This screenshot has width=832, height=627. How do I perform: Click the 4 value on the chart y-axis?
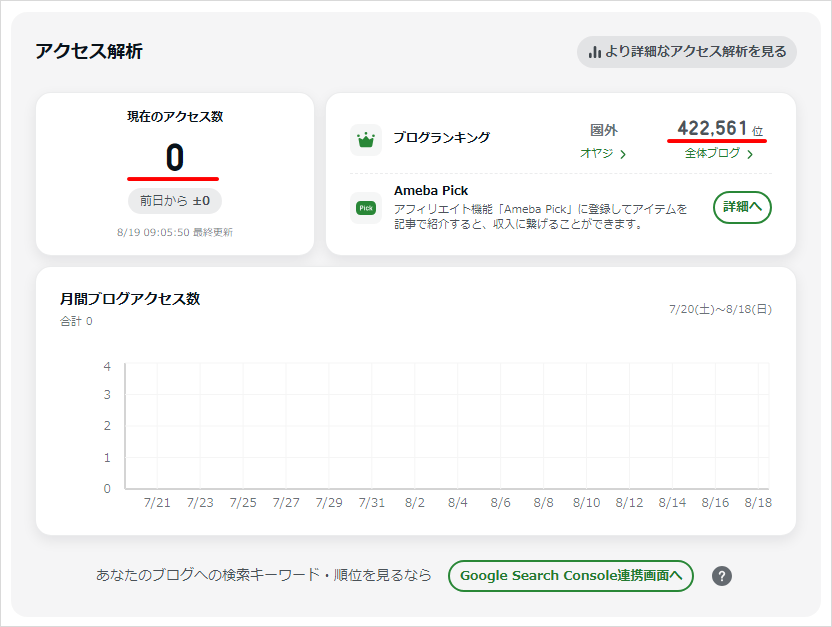107,367
